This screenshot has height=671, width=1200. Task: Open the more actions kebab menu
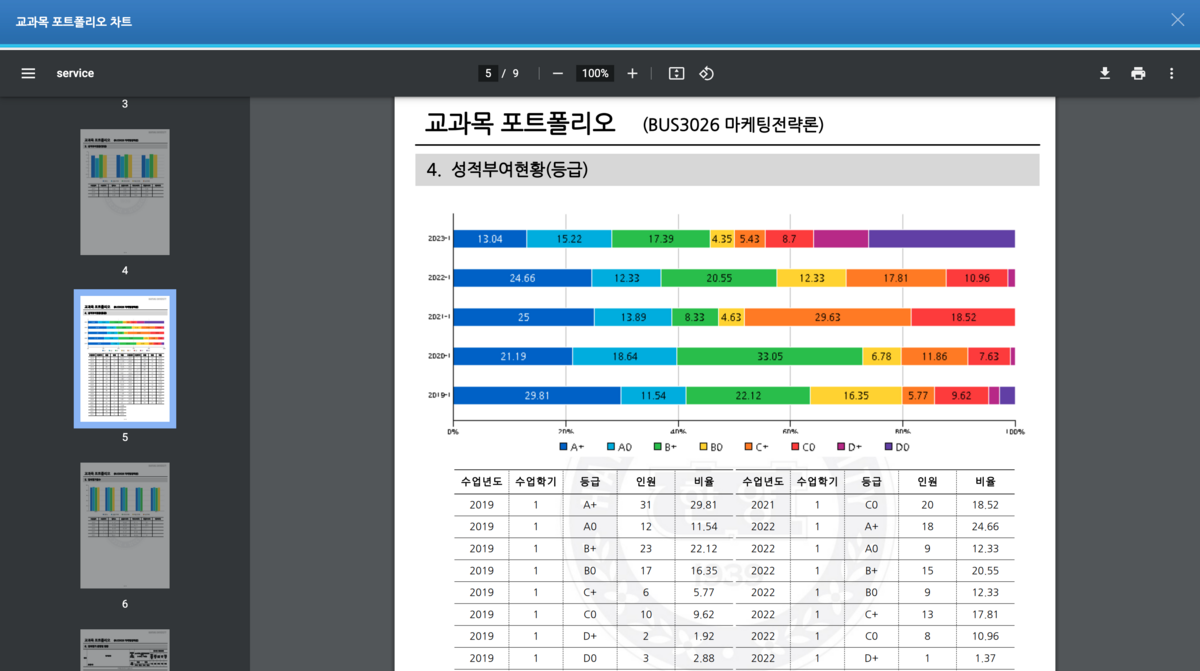(x=1171, y=73)
